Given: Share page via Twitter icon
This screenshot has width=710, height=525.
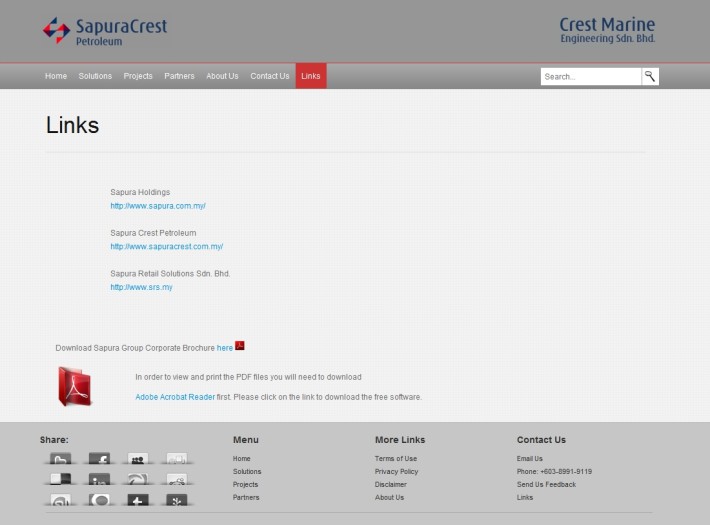Looking at the screenshot, I should [x=61, y=459].
